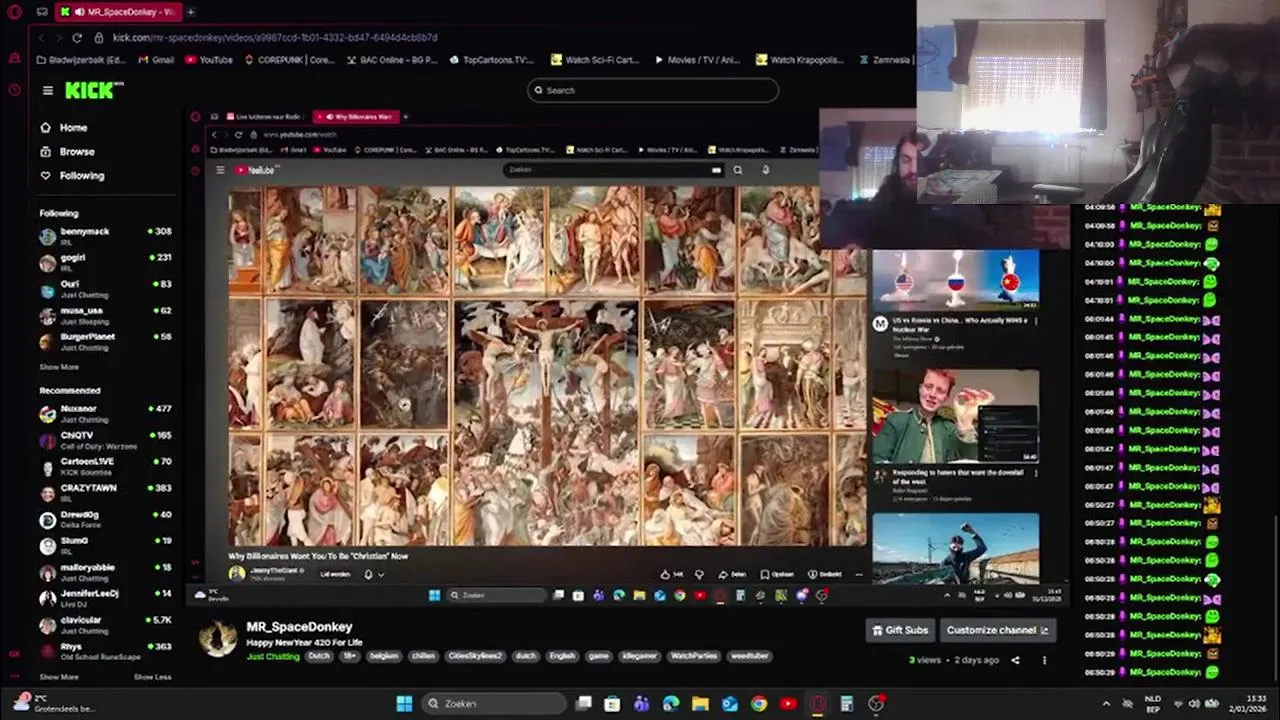Open Google Chrome from the taskbar

(759, 704)
